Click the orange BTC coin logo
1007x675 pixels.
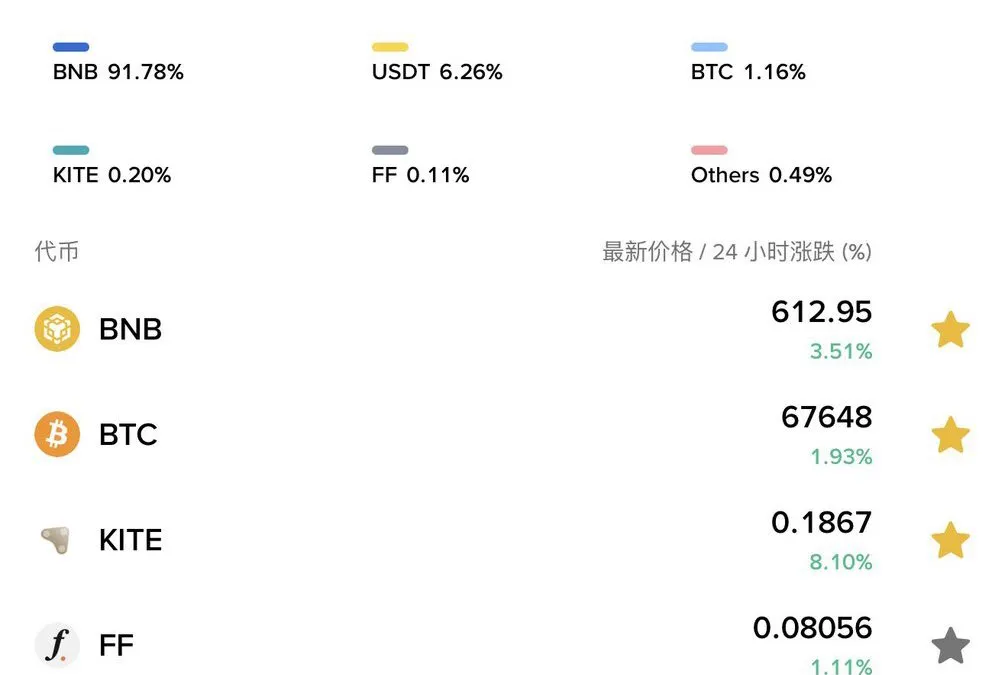click(57, 435)
